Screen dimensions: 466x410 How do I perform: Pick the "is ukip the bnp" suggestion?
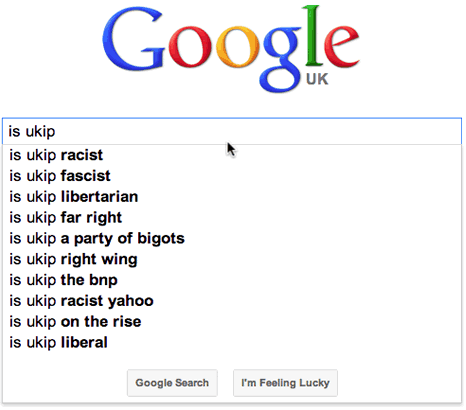pos(232,280)
